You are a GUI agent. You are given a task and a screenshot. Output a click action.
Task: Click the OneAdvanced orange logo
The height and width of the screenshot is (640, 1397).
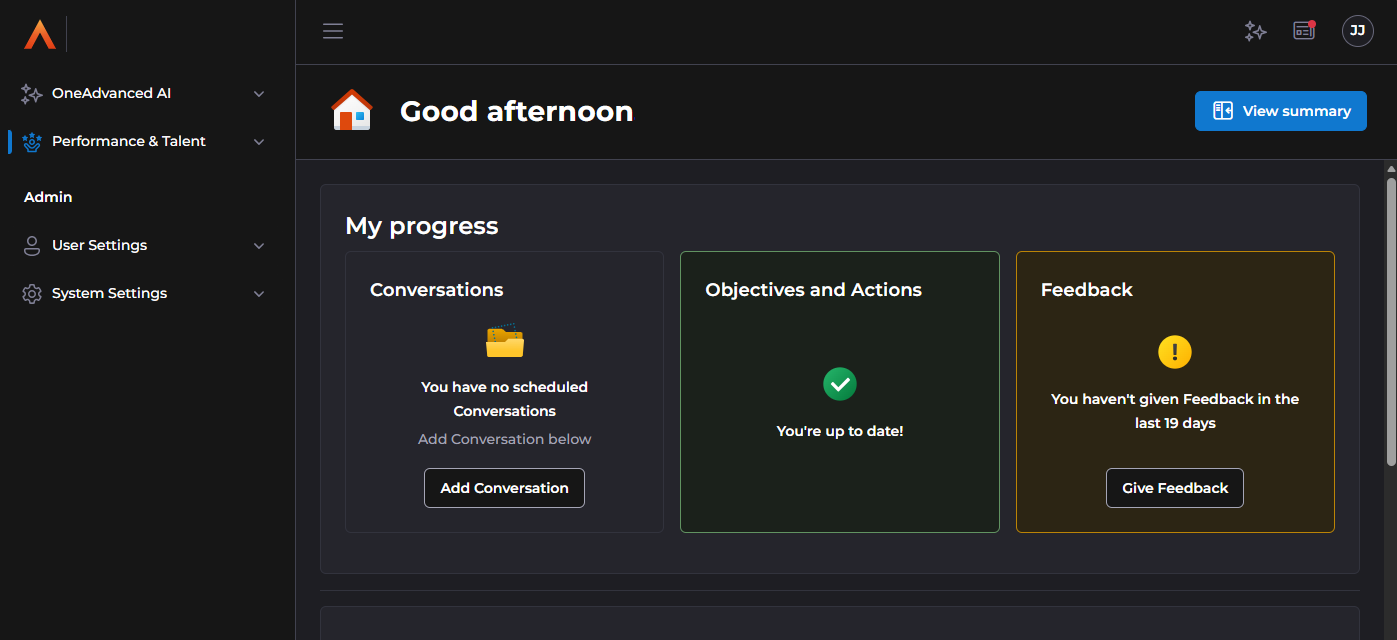click(40, 34)
